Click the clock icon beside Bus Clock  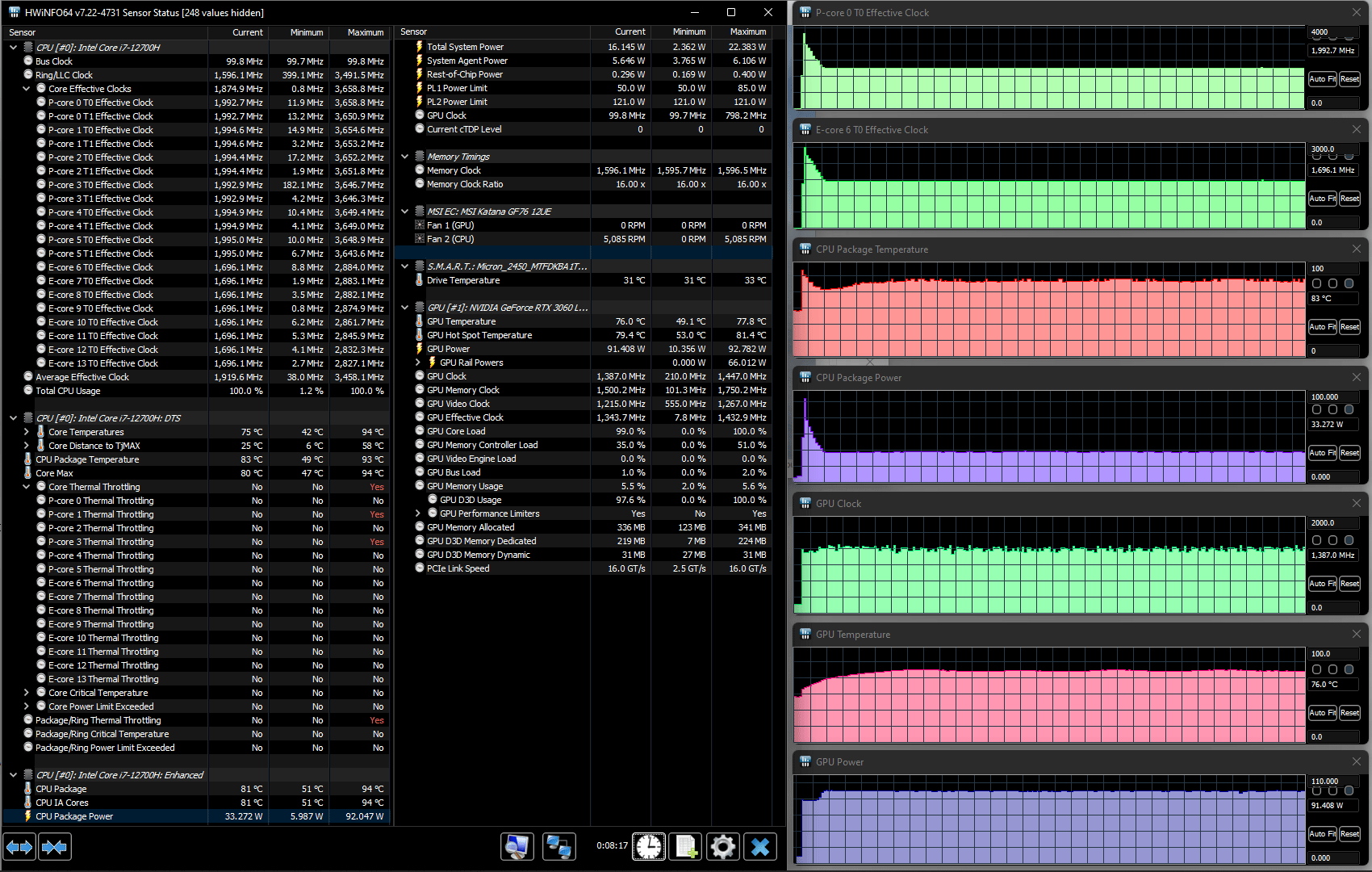pos(28,61)
